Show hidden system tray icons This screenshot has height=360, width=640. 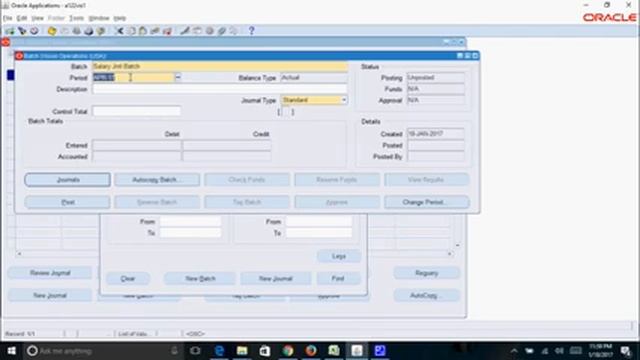coord(514,351)
